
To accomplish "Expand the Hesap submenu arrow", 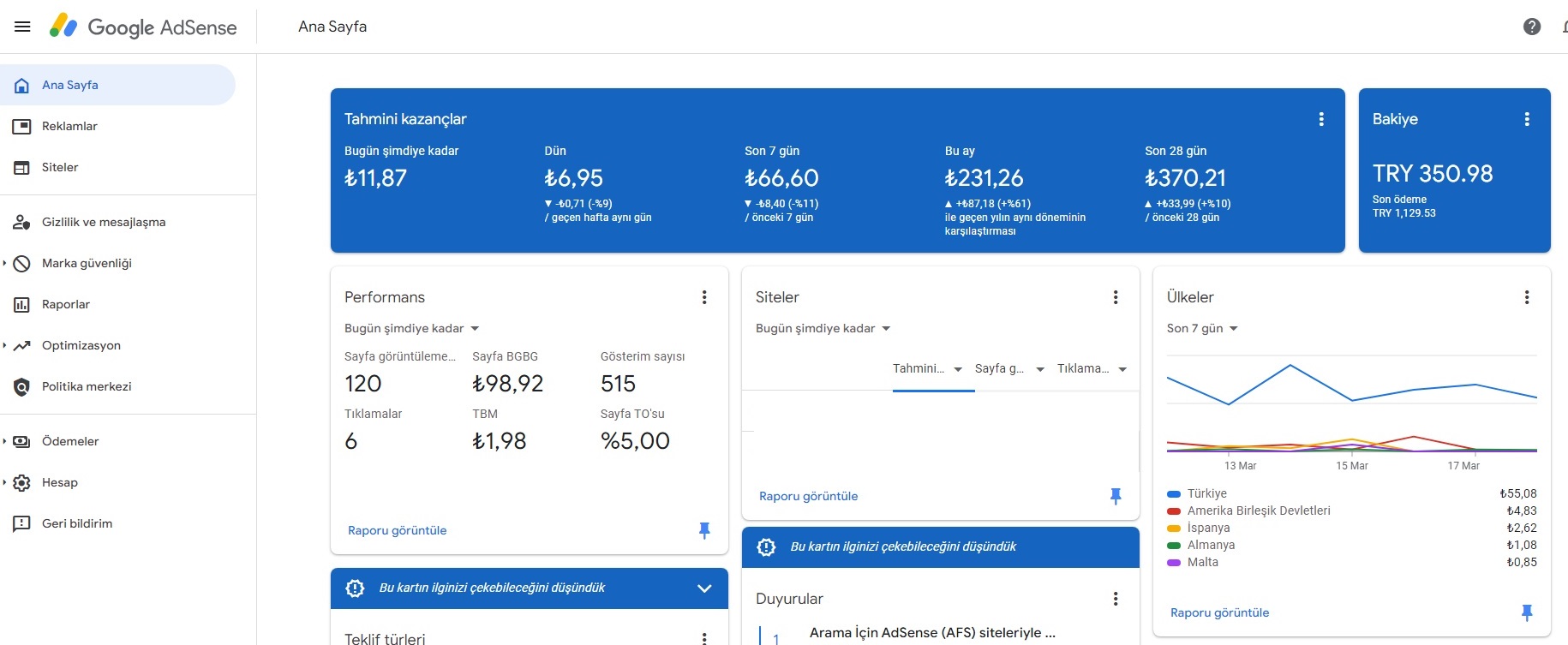I will coord(4,482).
